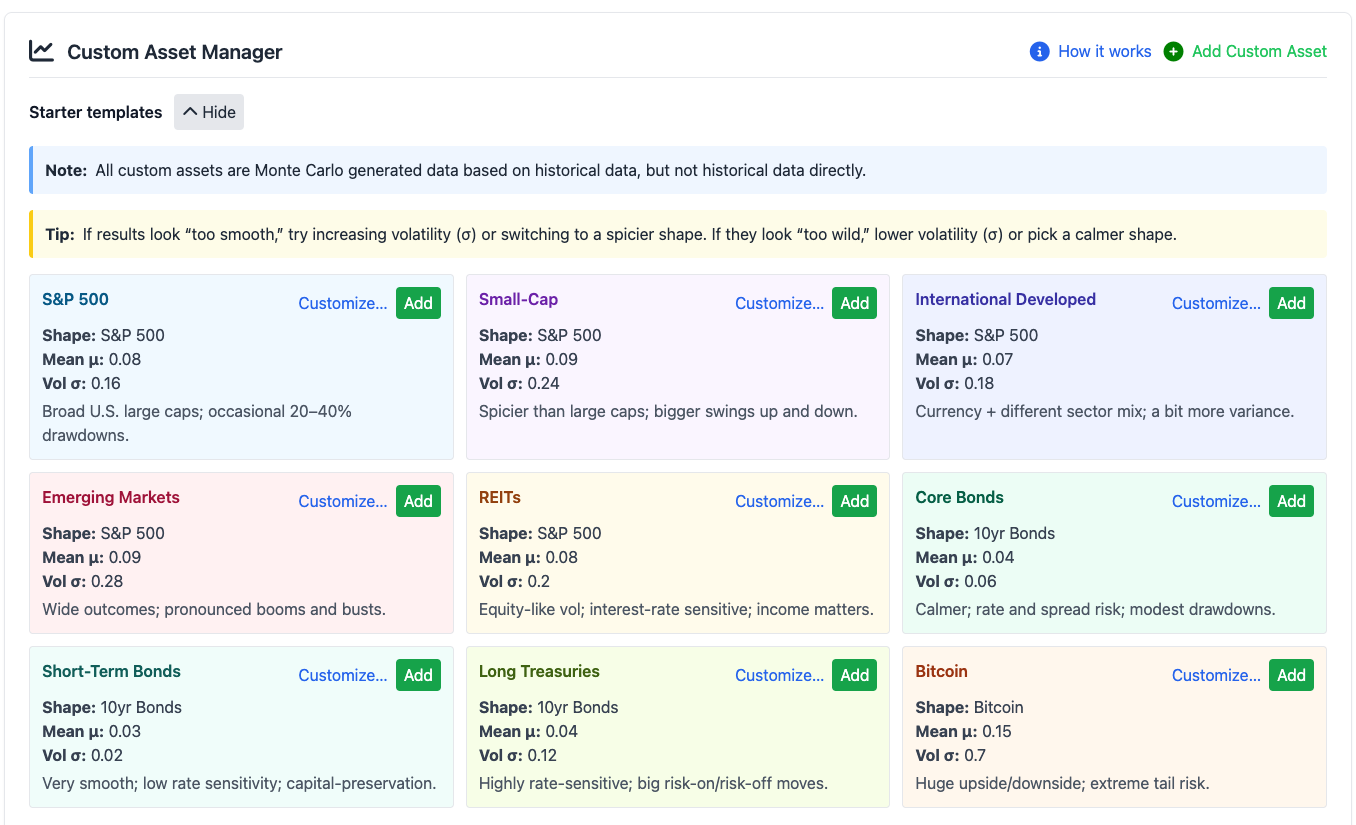Viewport: 1356px width, 825px height.
Task: Open Customize for the S&P 500 template
Action: pos(342,303)
